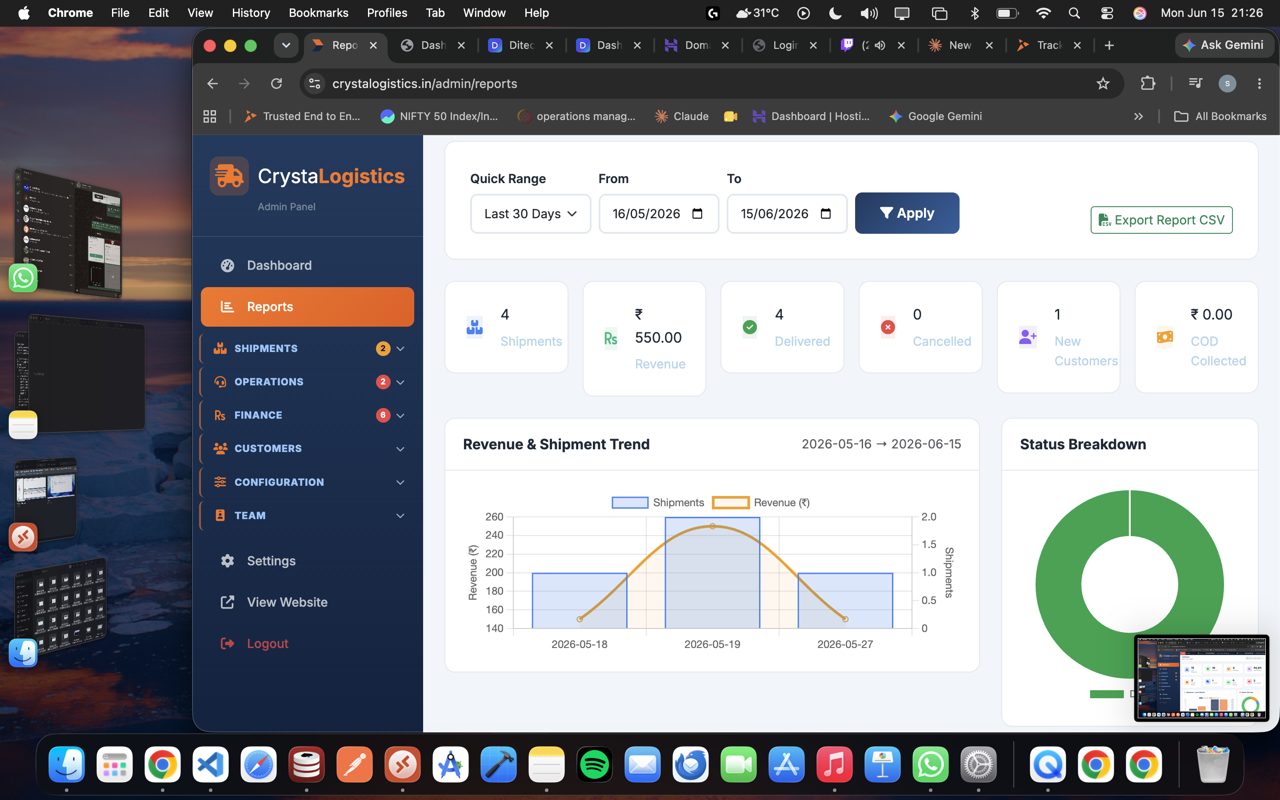The height and width of the screenshot is (800, 1280).
Task: Open Quick Range dropdown showing Last 30 Days
Action: (530, 214)
